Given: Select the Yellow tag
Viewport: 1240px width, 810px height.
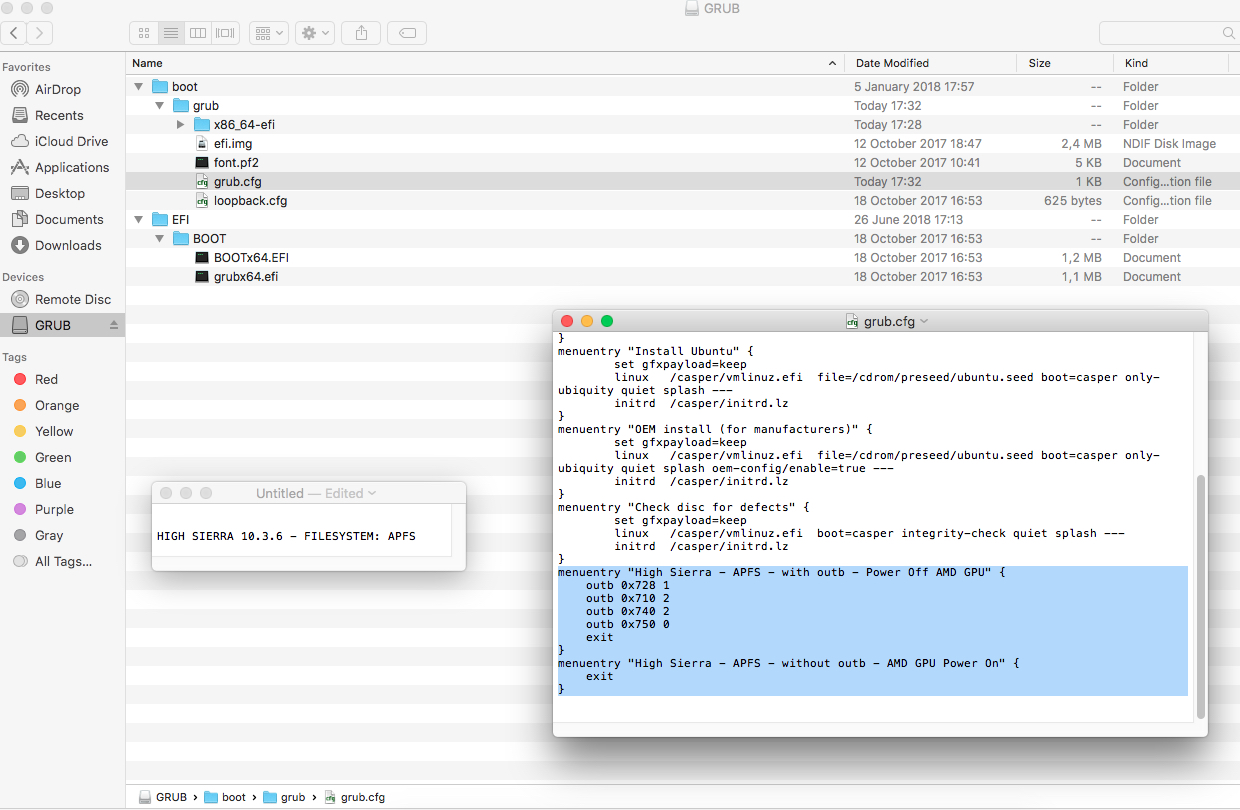Looking at the screenshot, I should tap(54, 431).
